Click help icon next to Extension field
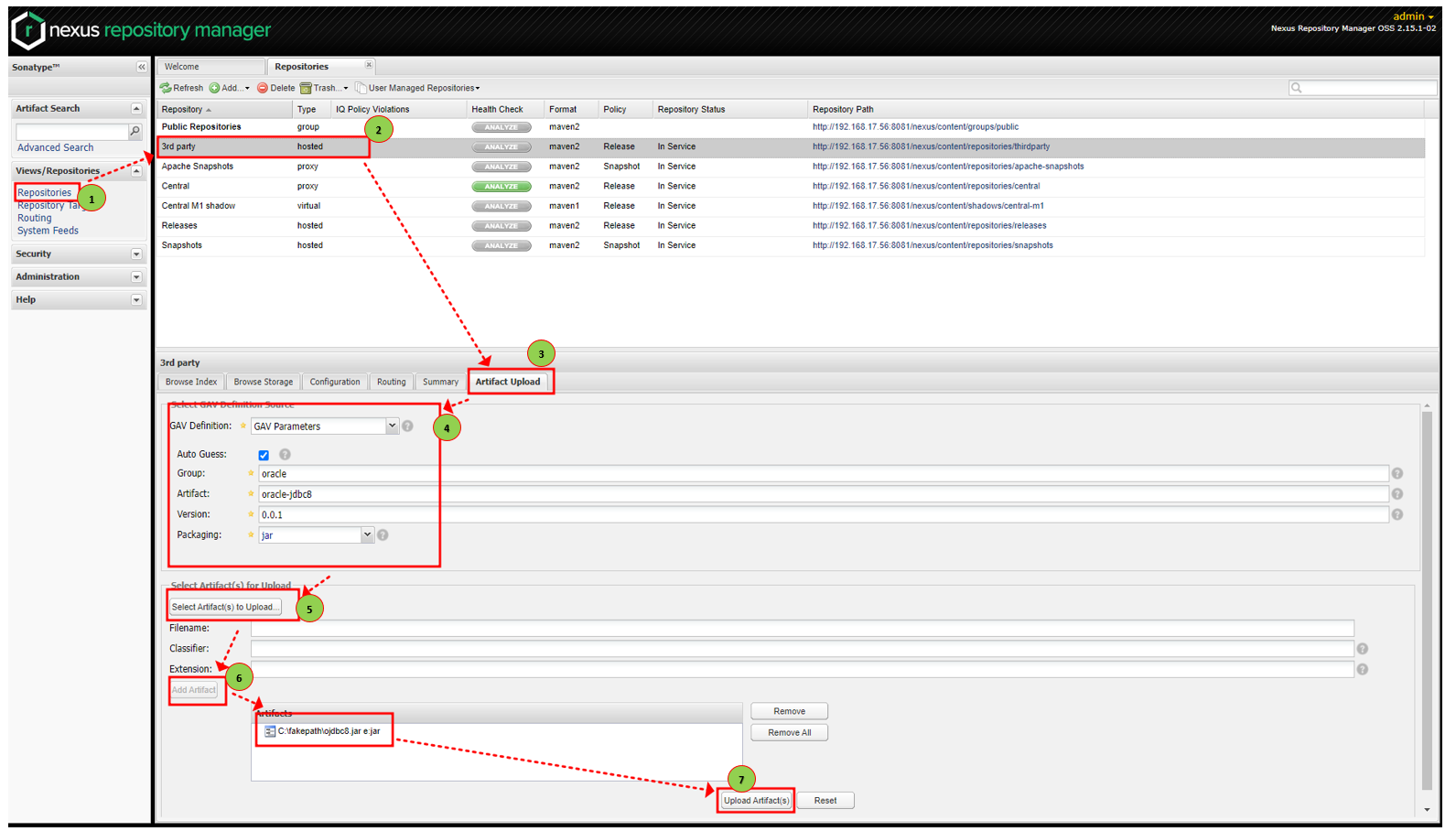This screenshot has width=1456, height=831. pos(1363,670)
